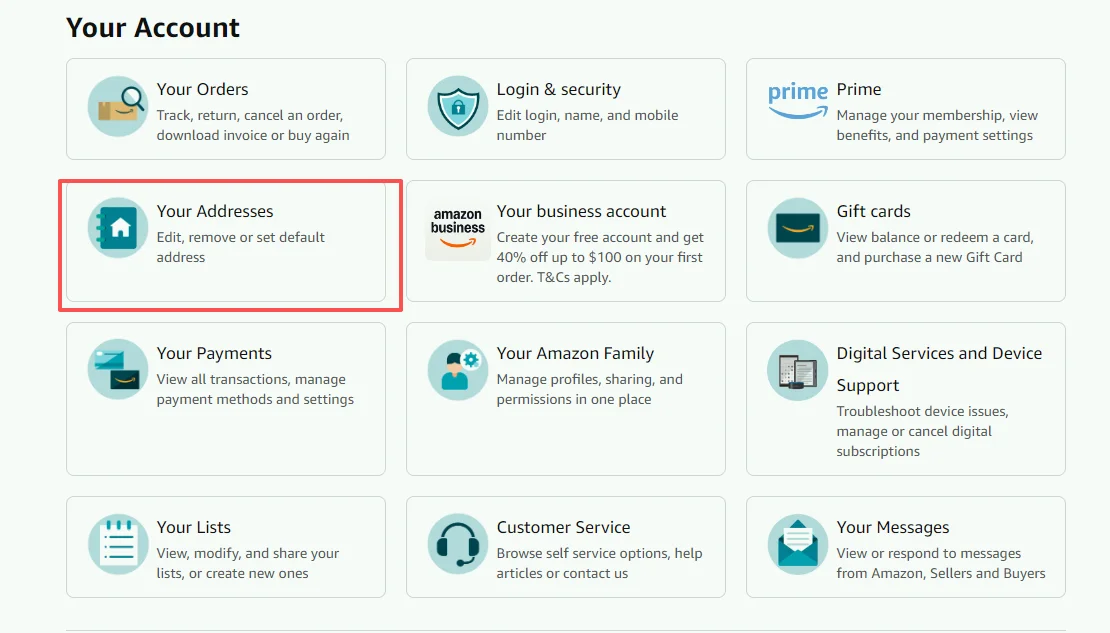Viewport: 1110px width, 633px height.
Task: Select the Your Addresses title text
Action: (214, 211)
